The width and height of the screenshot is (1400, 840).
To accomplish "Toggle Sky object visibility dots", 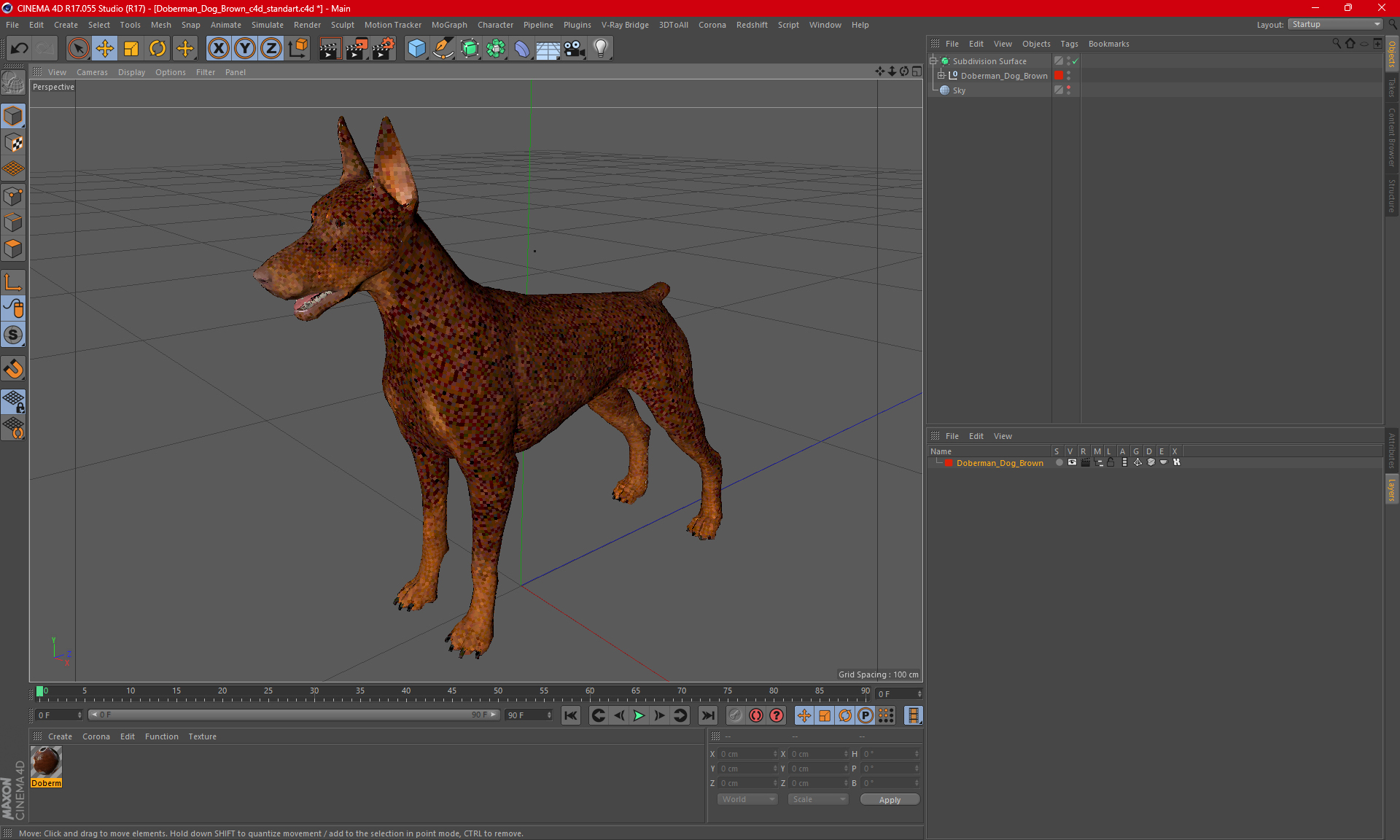I will click(1068, 90).
